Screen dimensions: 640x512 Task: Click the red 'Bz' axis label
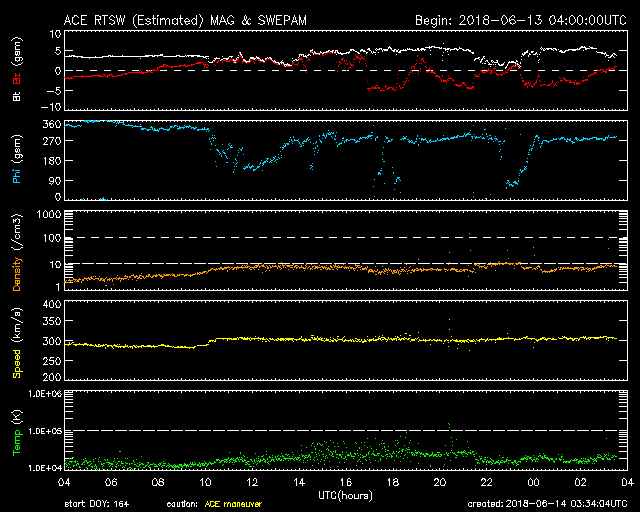click(17, 78)
